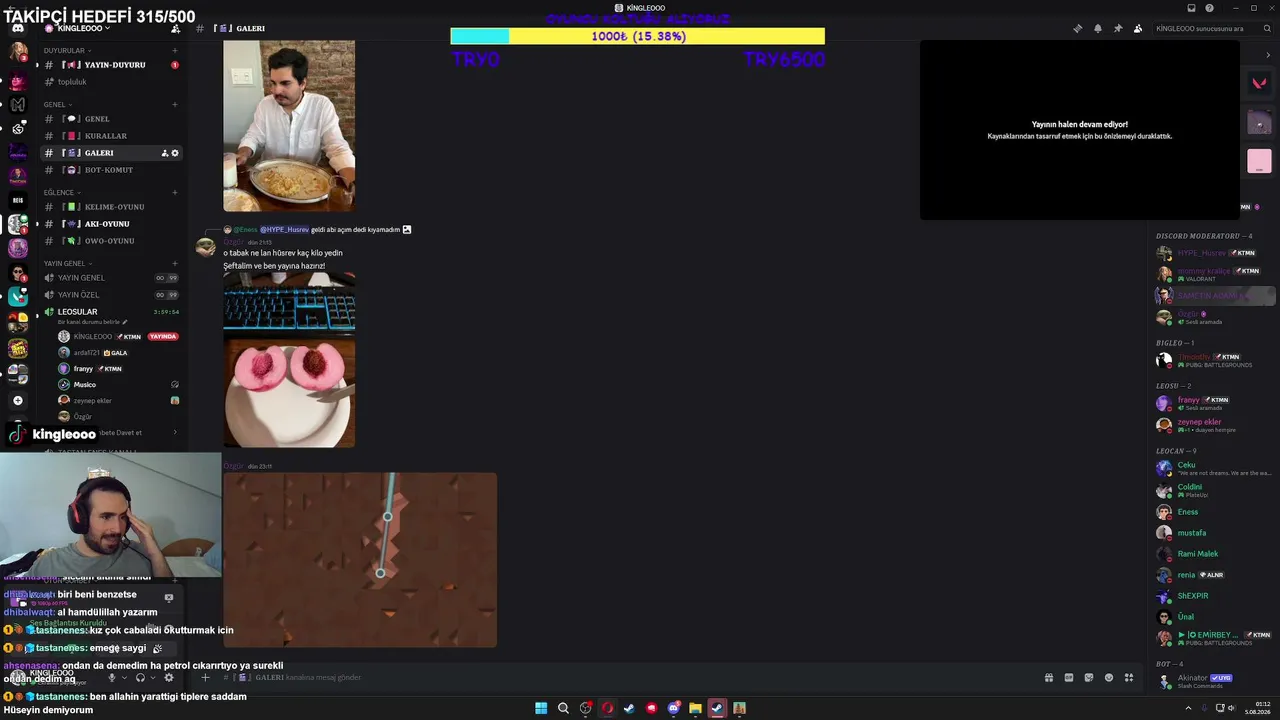Create a channel in the DUYURULAR category
This screenshot has width=1280, height=720.
(175, 50)
